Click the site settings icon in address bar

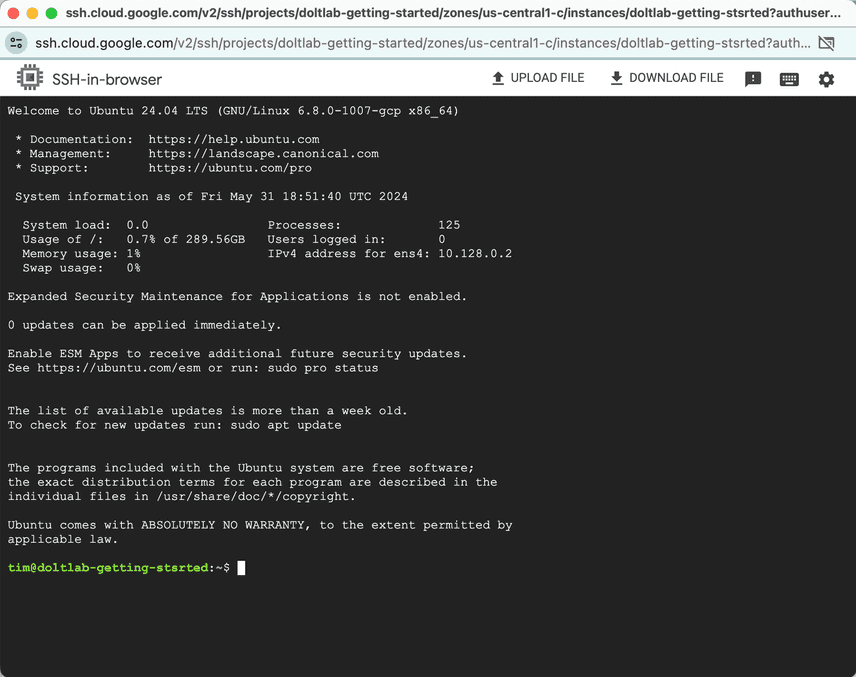pos(16,43)
